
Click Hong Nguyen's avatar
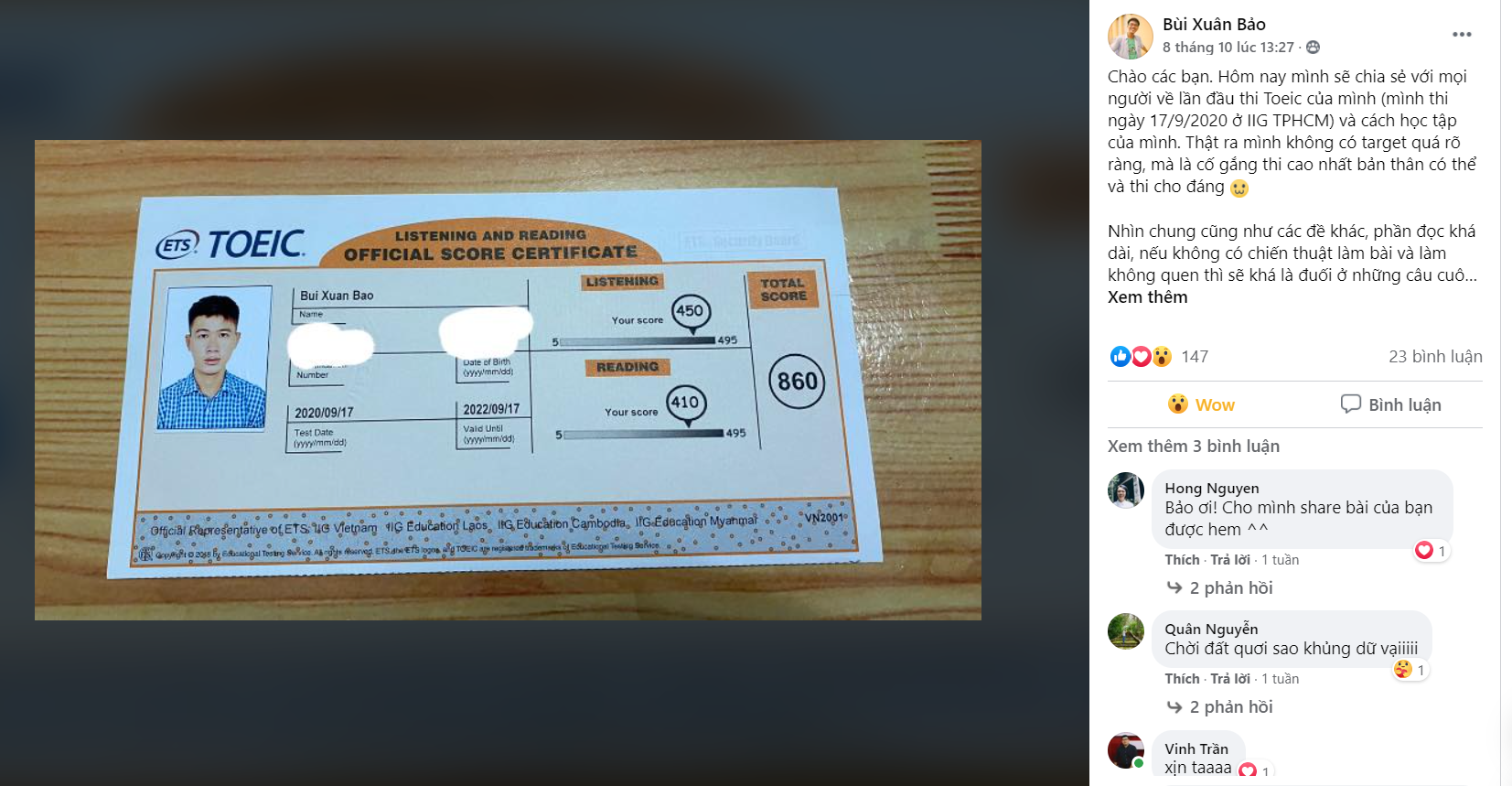[1126, 490]
